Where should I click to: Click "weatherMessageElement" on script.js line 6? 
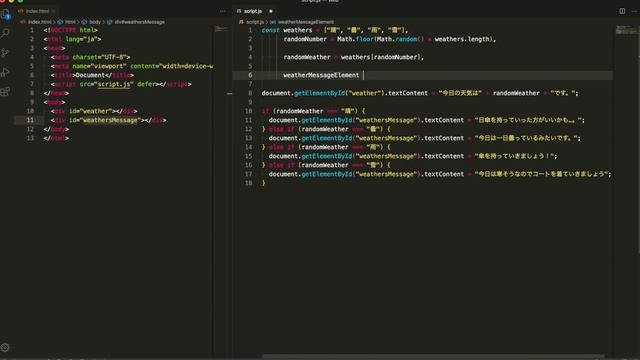click(x=321, y=75)
